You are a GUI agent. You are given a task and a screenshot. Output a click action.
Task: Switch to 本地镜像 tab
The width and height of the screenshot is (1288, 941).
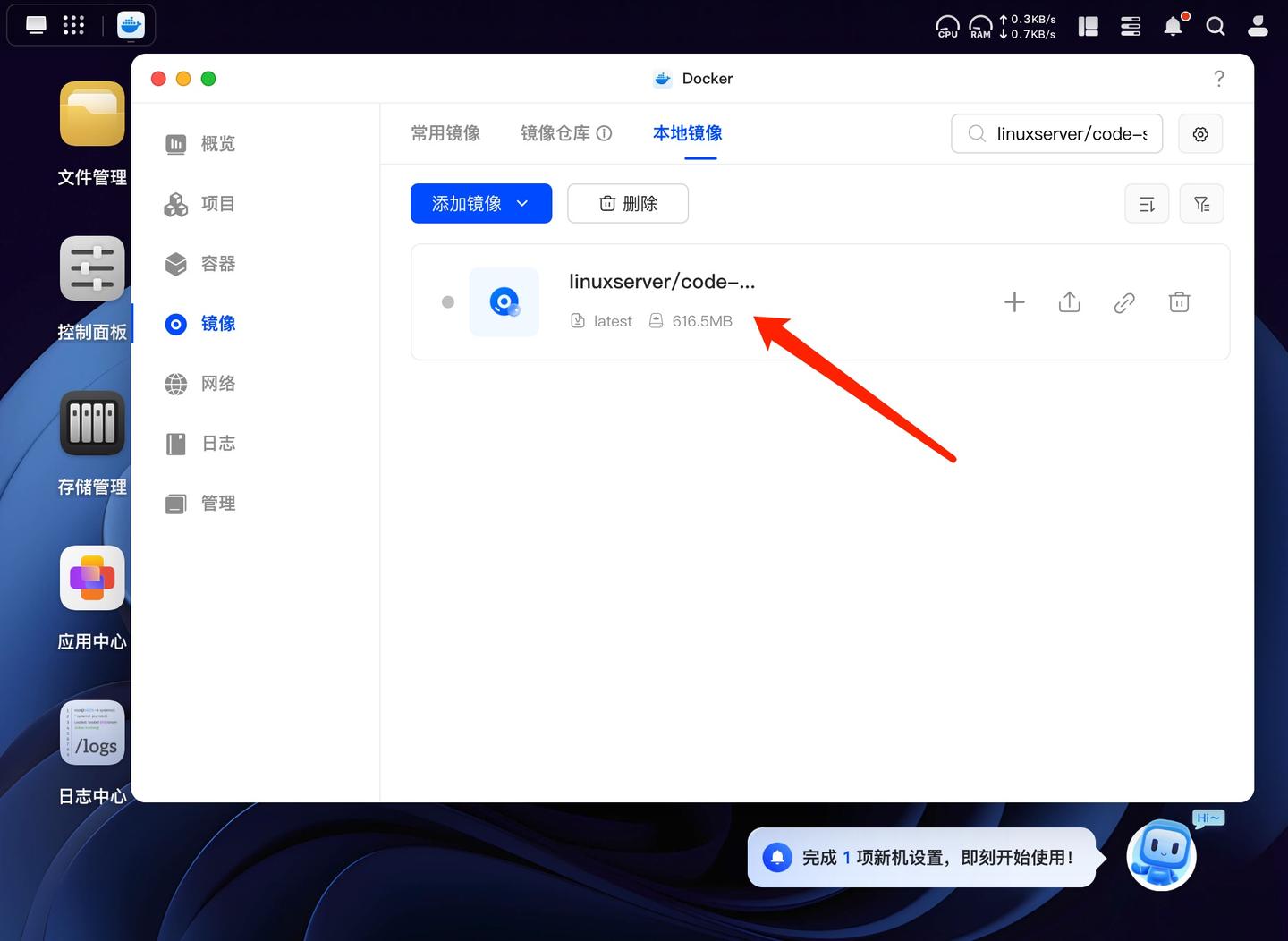688,133
